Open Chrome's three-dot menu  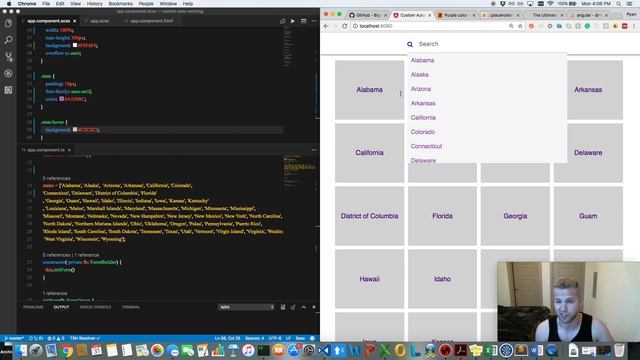(634, 26)
